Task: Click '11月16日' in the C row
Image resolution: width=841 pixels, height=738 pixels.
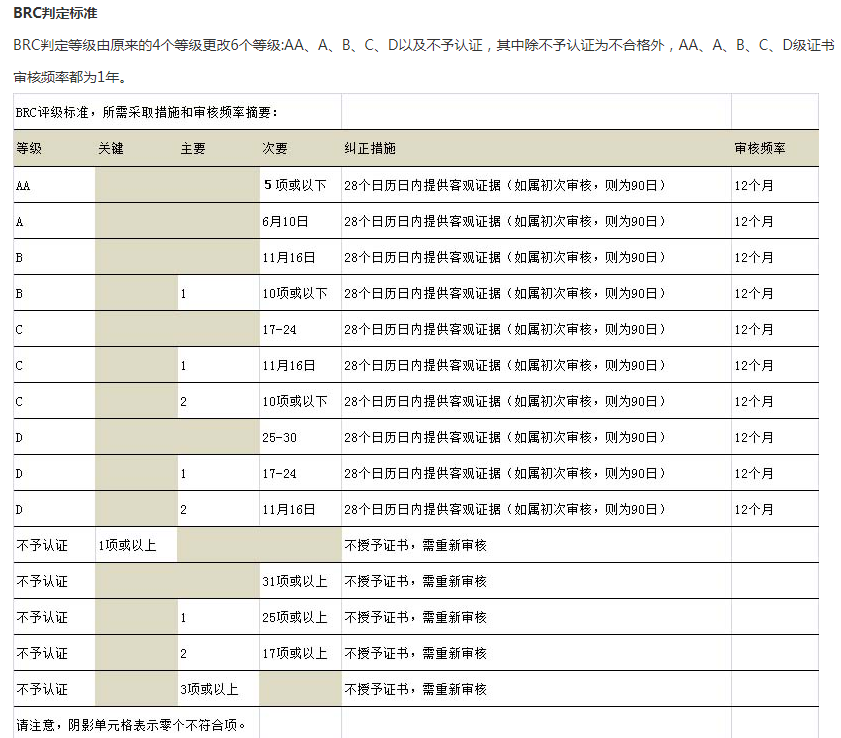Action: point(289,365)
